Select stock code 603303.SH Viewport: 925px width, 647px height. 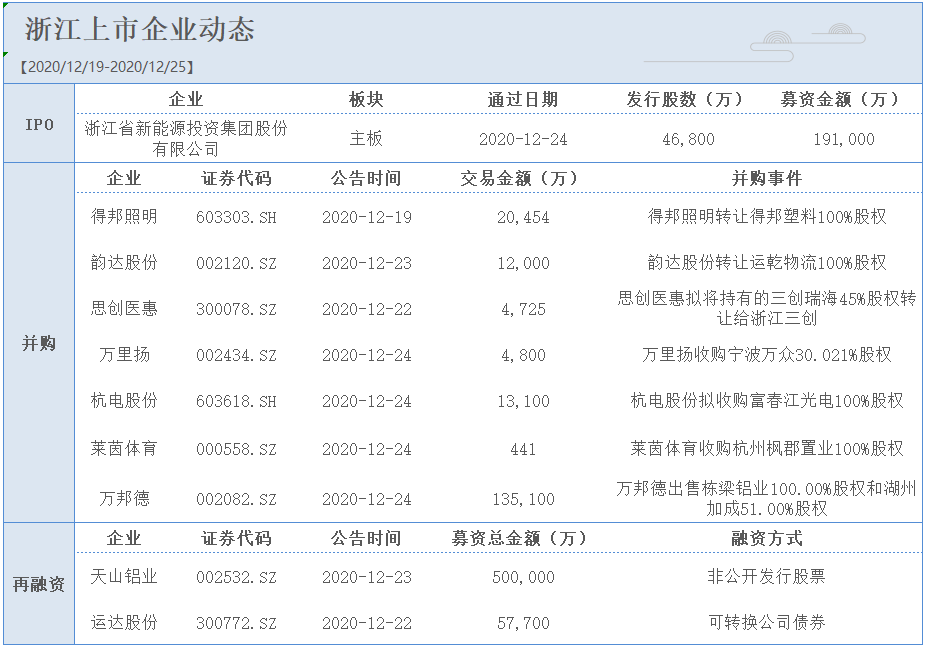(x=236, y=218)
